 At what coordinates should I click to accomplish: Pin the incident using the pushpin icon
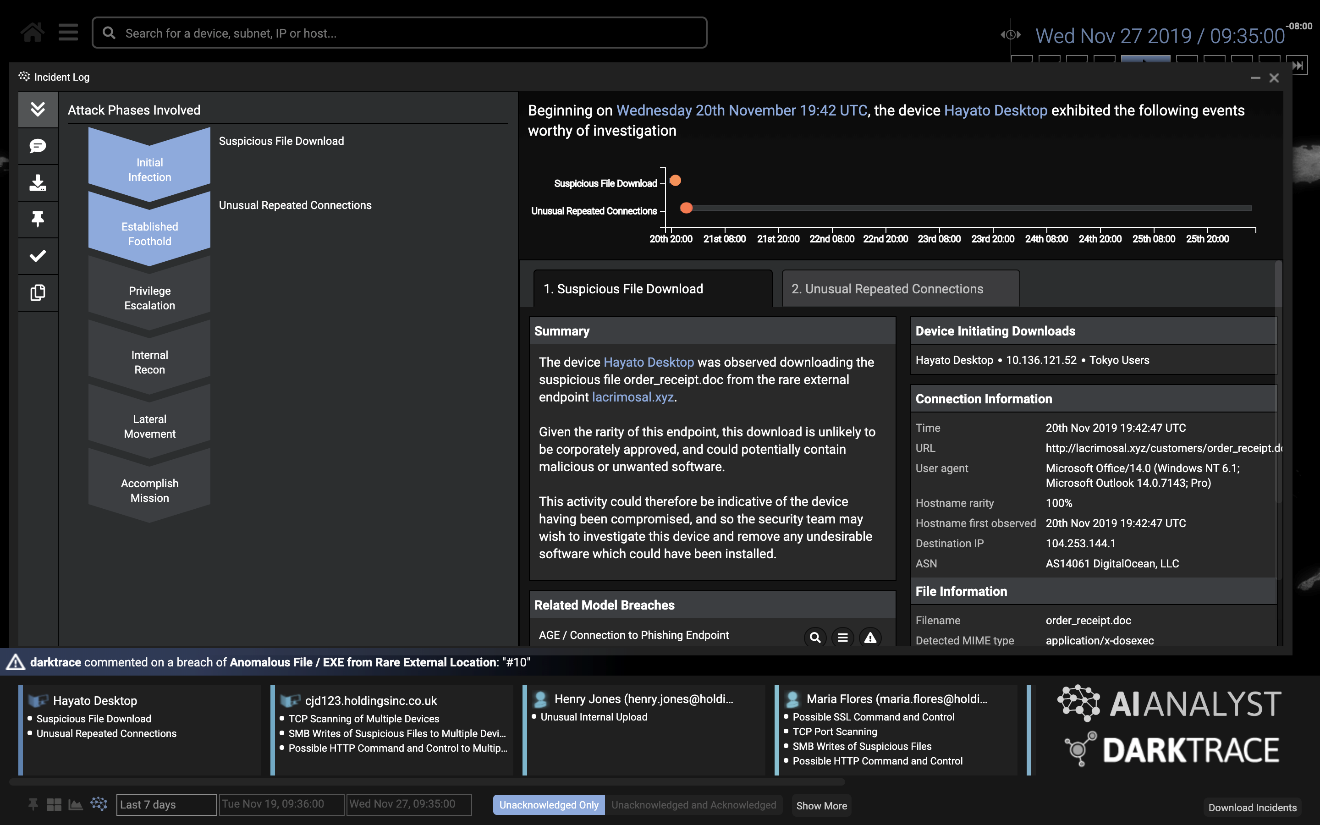point(38,219)
